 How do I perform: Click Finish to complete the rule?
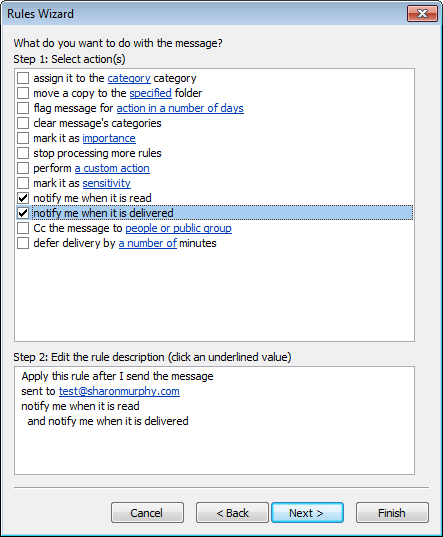coord(392,513)
